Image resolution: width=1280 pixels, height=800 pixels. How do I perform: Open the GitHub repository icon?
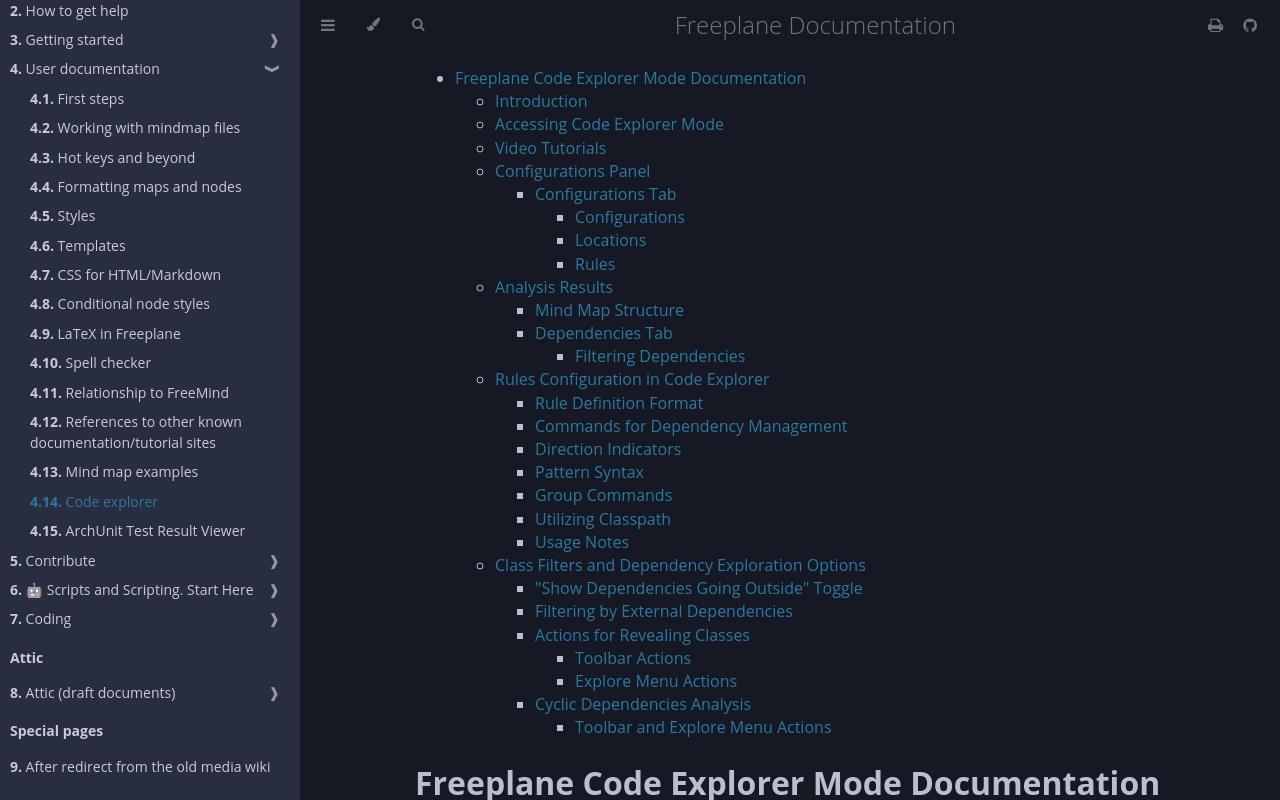click(x=1250, y=25)
